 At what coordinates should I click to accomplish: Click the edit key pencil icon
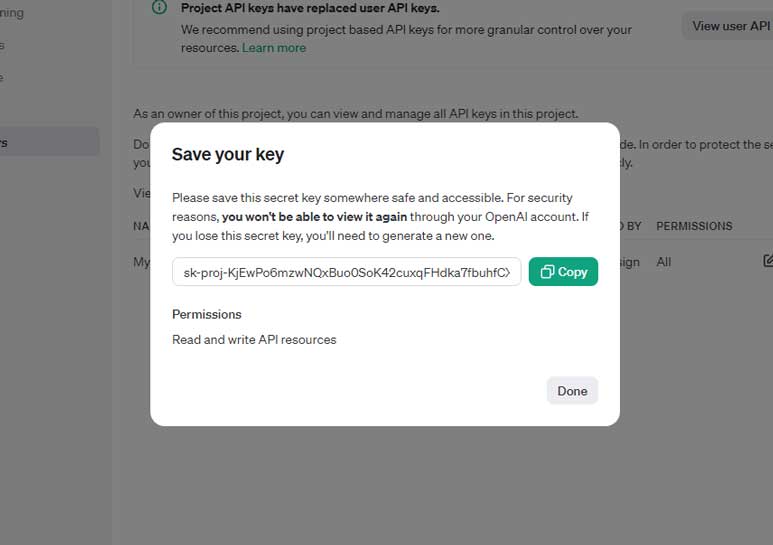tap(768, 261)
